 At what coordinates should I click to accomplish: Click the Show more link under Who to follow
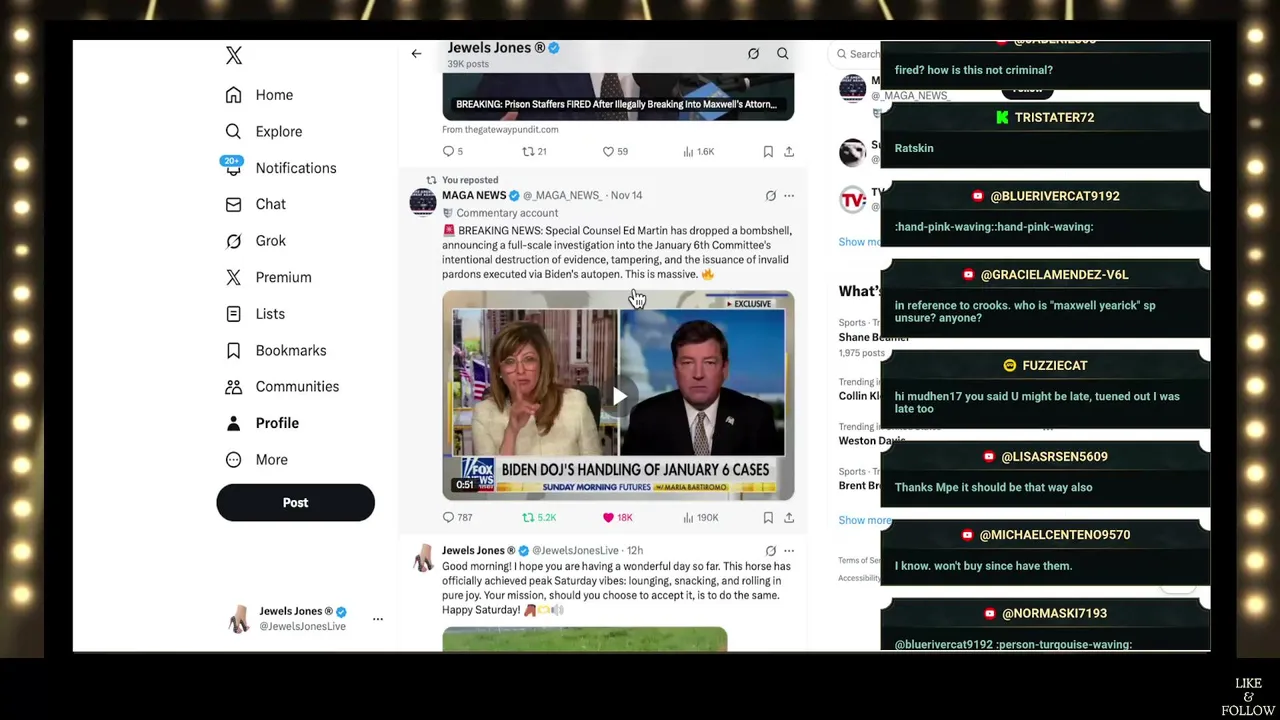point(859,242)
